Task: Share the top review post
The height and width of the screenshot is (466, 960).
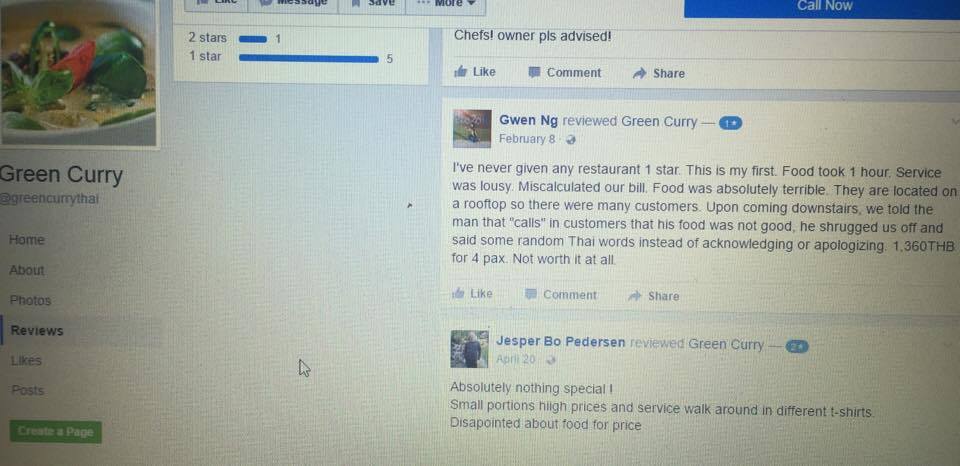Action: point(658,73)
